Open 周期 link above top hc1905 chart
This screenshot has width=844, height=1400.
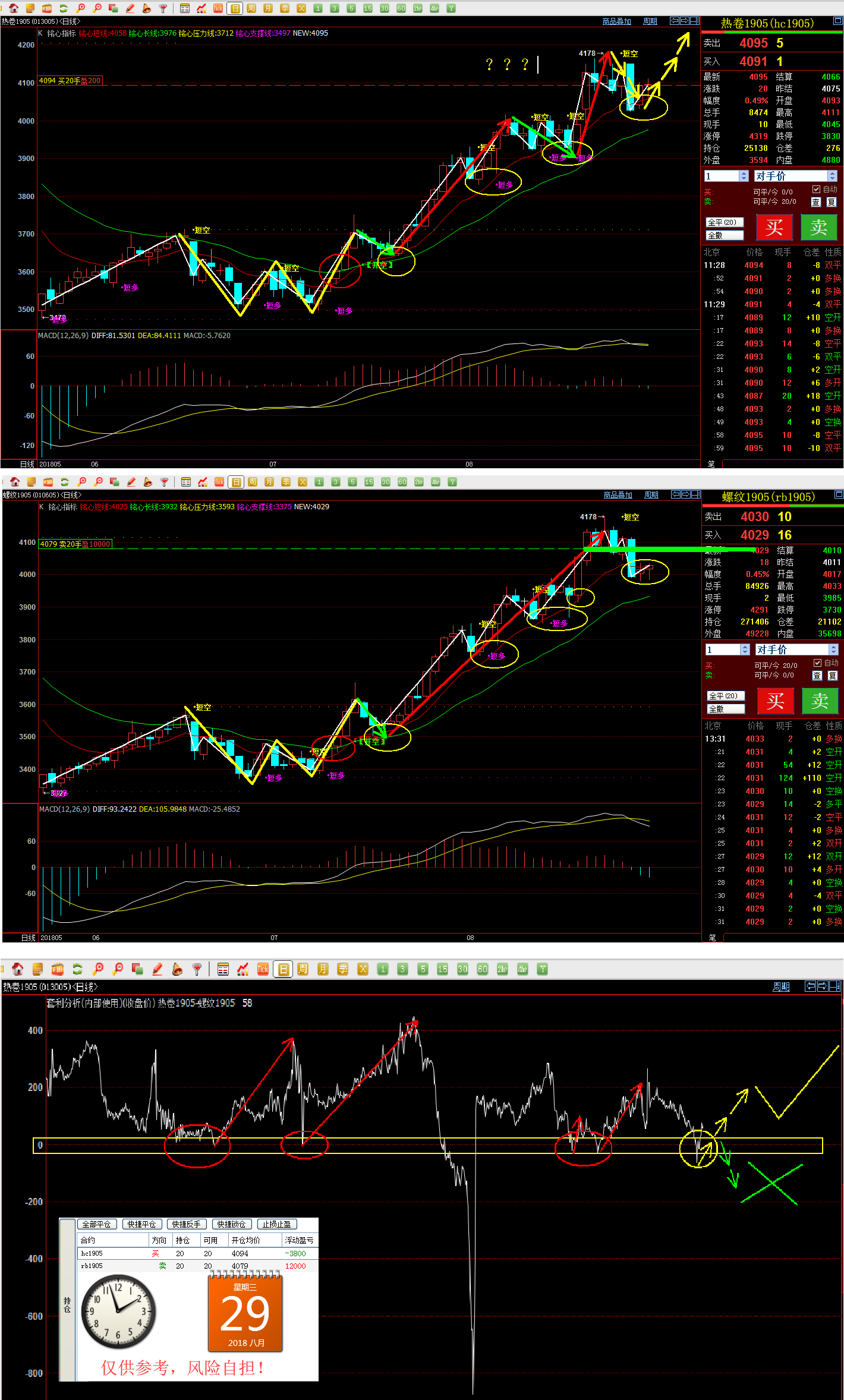click(x=650, y=21)
